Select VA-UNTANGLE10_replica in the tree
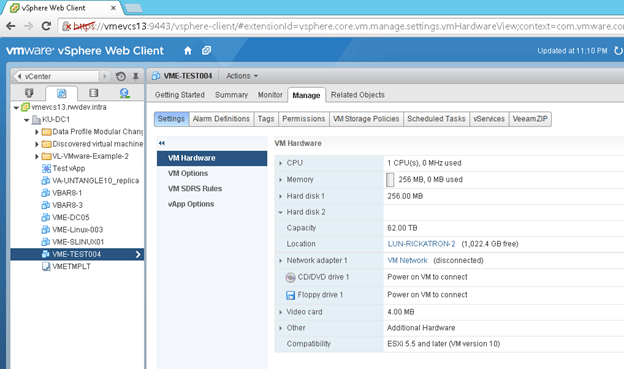Viewport: 624px width, 369px height. coord(96,181)
